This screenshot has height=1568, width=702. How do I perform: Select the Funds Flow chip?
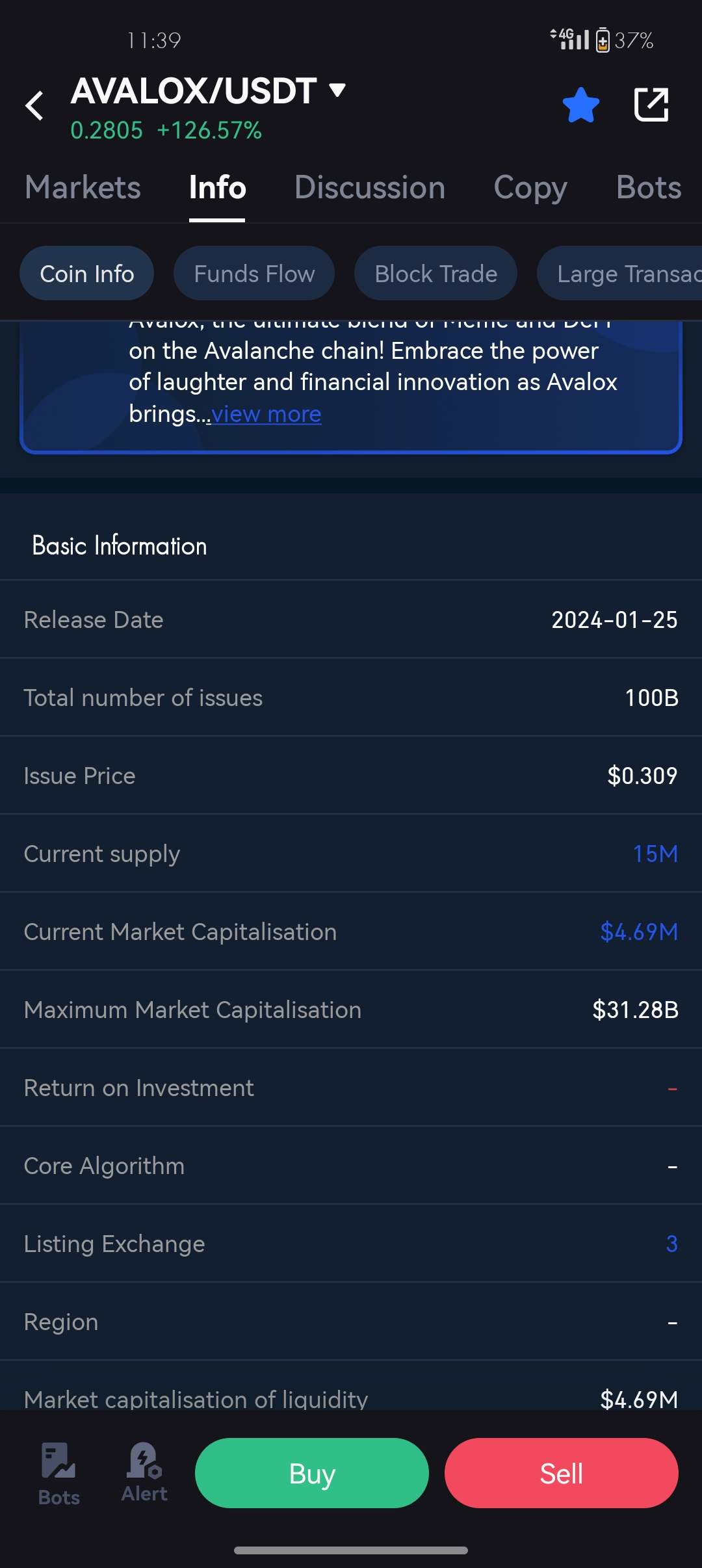click(254, 274)
